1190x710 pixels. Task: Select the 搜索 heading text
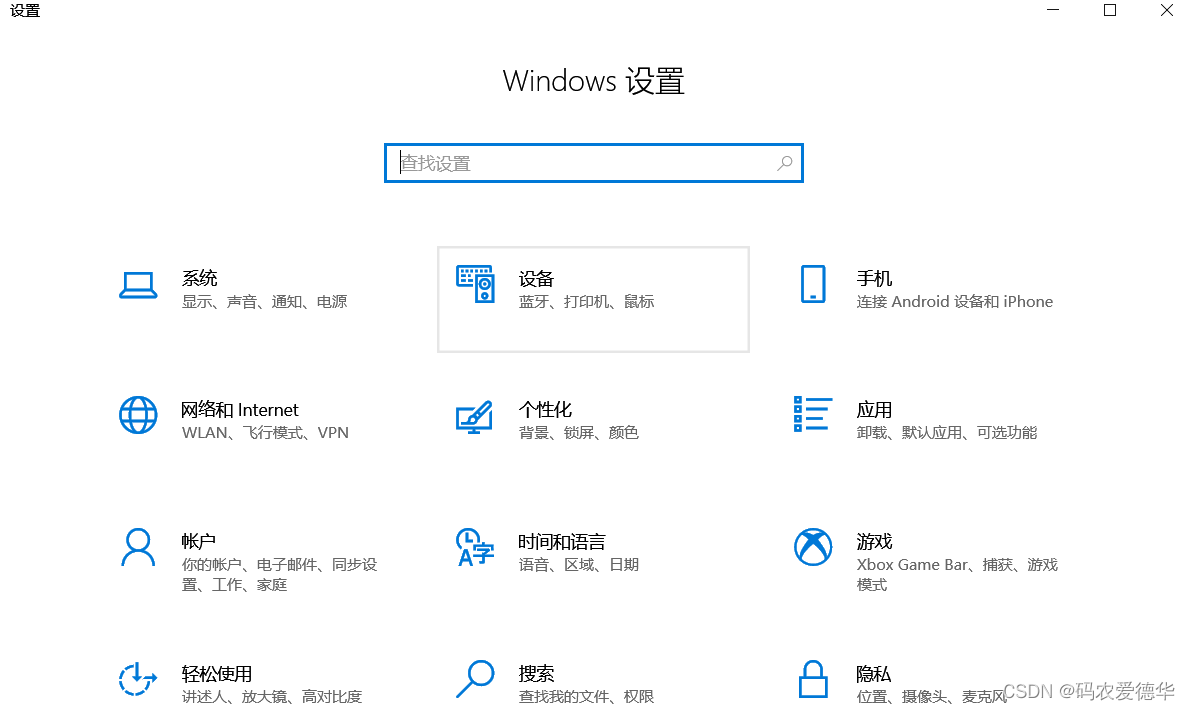(x=537, y=674)
